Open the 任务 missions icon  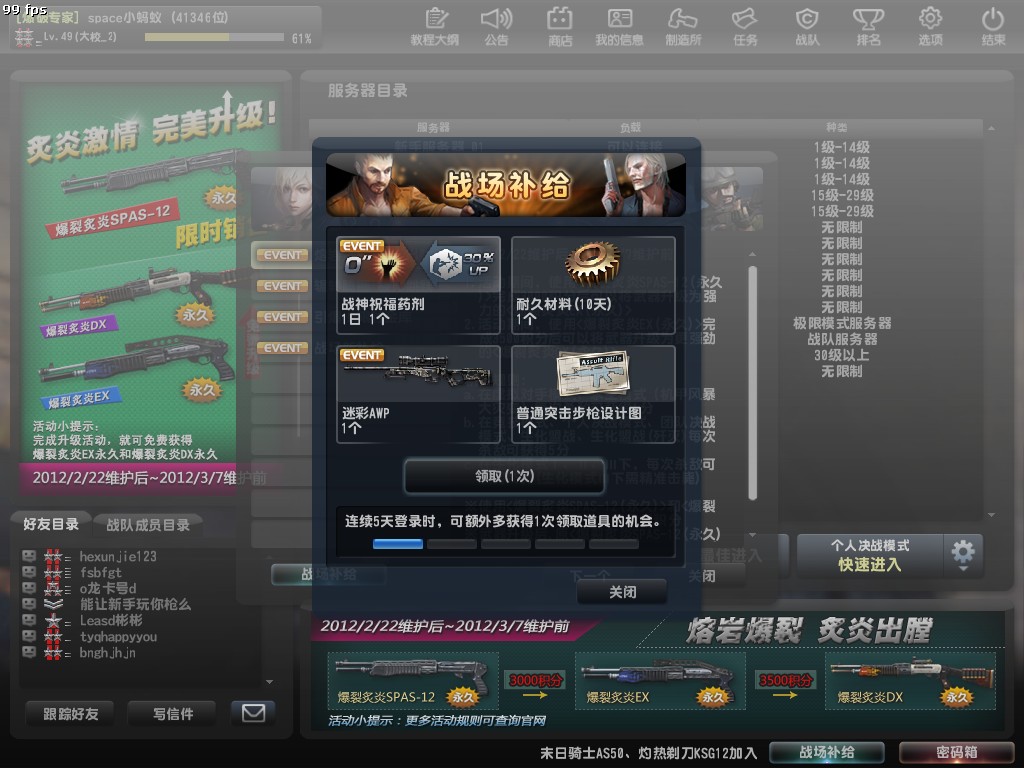(x=745, y=27)
